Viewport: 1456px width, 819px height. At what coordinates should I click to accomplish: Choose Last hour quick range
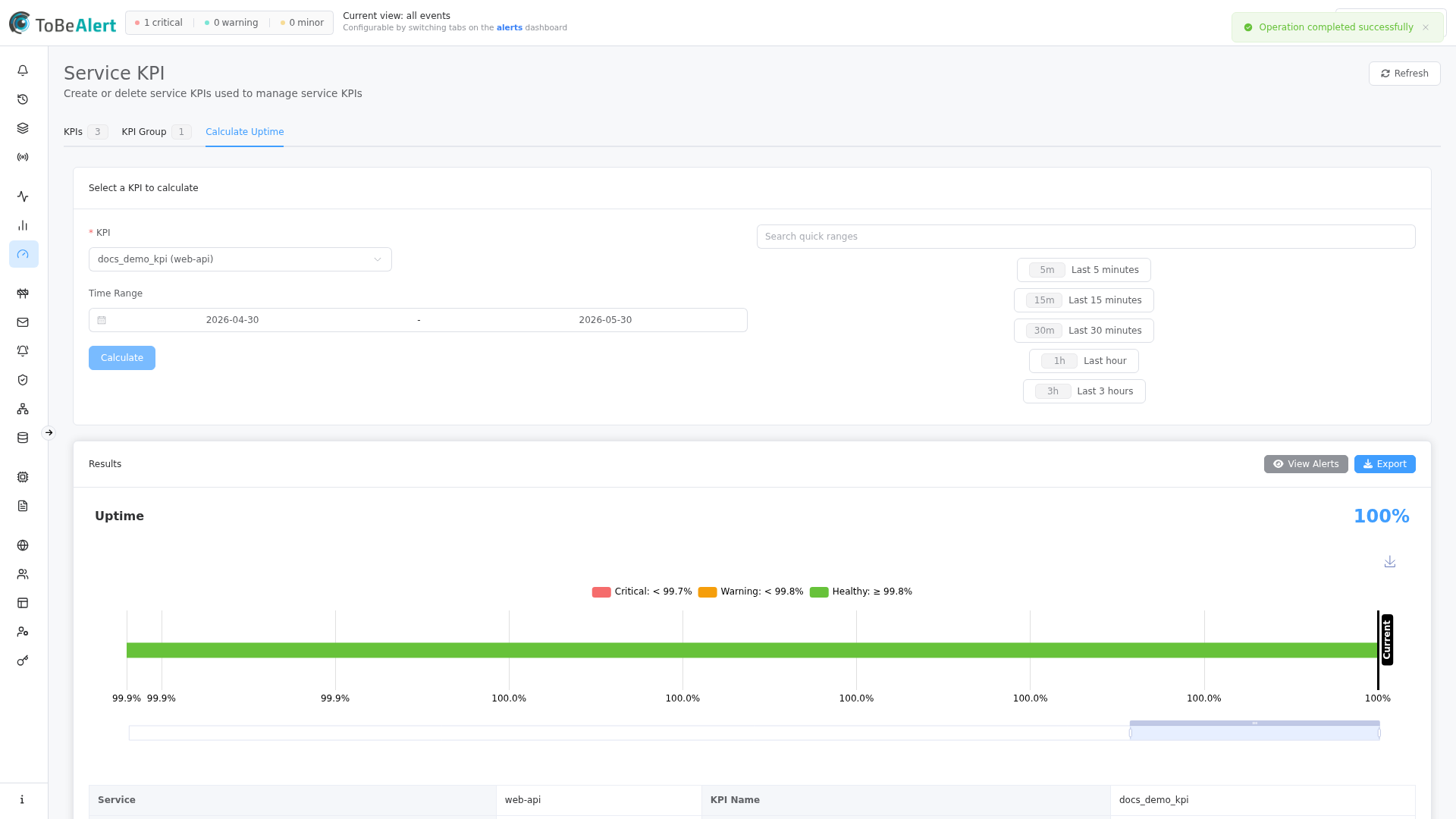coord(1084,361)
